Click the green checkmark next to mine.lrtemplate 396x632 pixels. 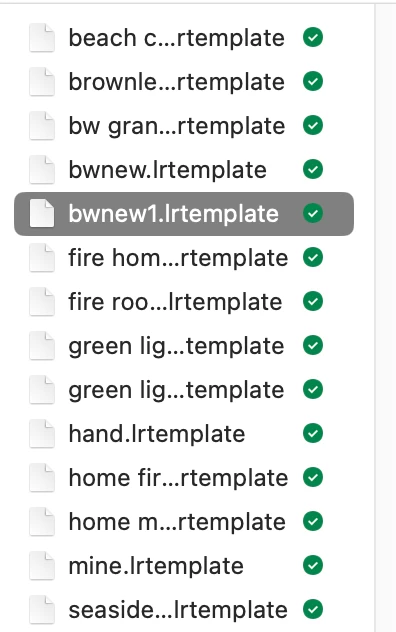click(x=313, y=565)
